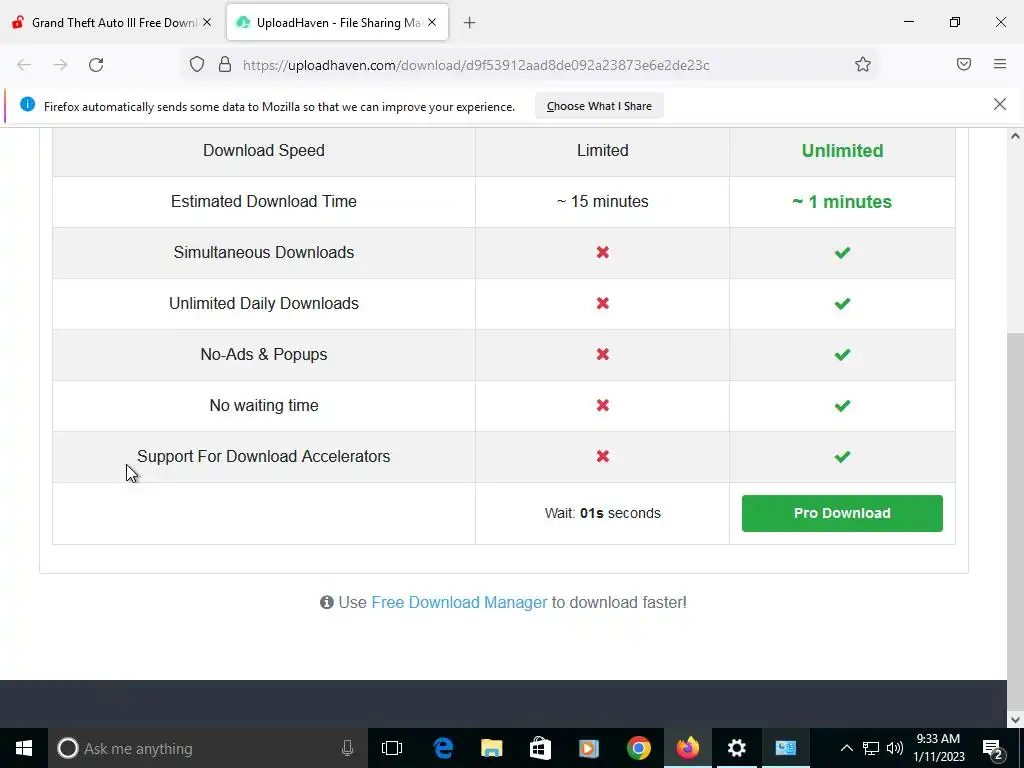Click the Download Speed row label
The height and width of the screenshot is (768, 1024).
[x=264, y=150]
